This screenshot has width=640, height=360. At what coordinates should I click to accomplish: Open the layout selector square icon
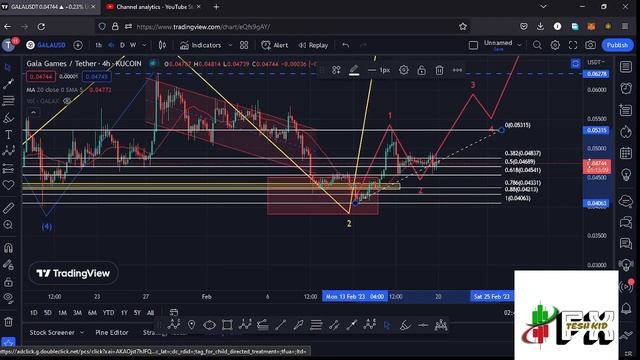(473, 45)
